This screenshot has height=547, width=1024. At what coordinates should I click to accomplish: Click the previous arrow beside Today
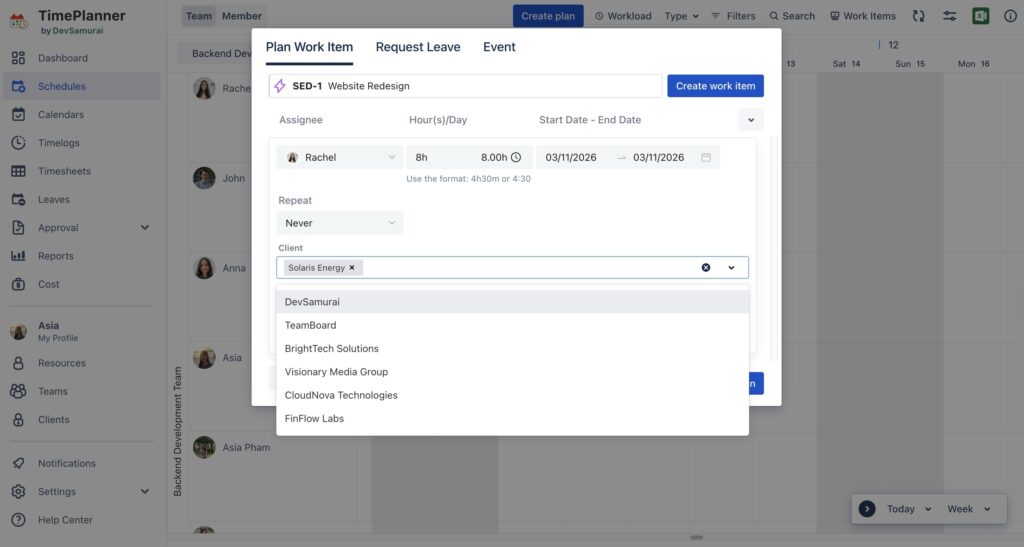click(867, 509)
